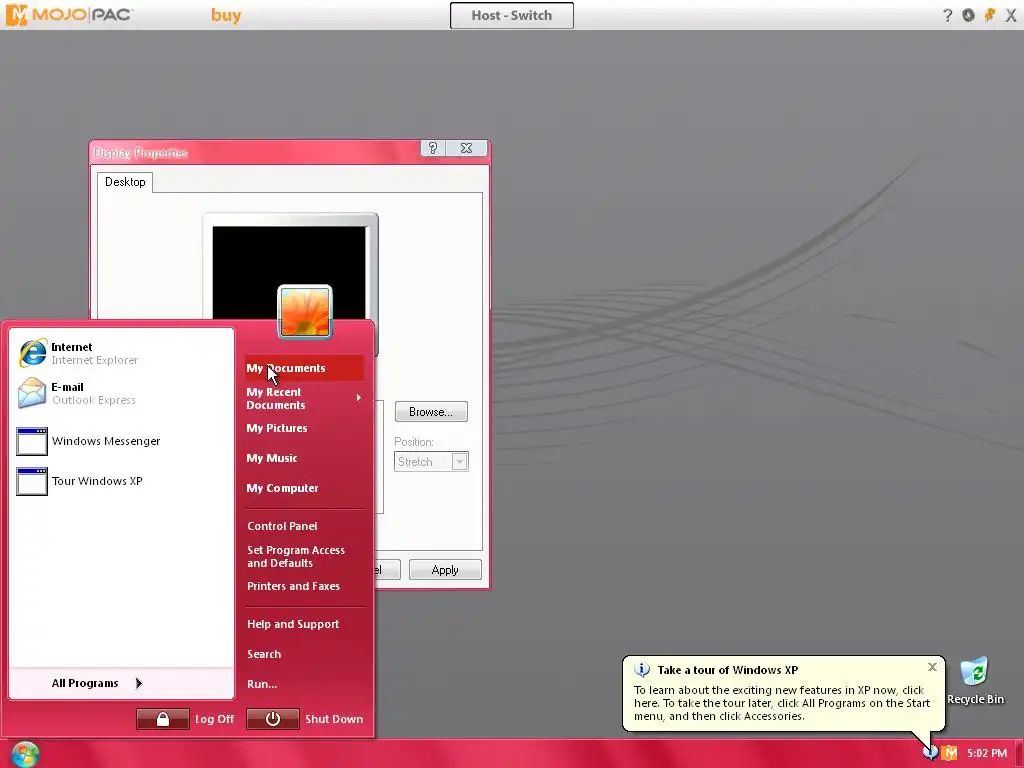Click the MojoPac logo icon

[16, 15]
